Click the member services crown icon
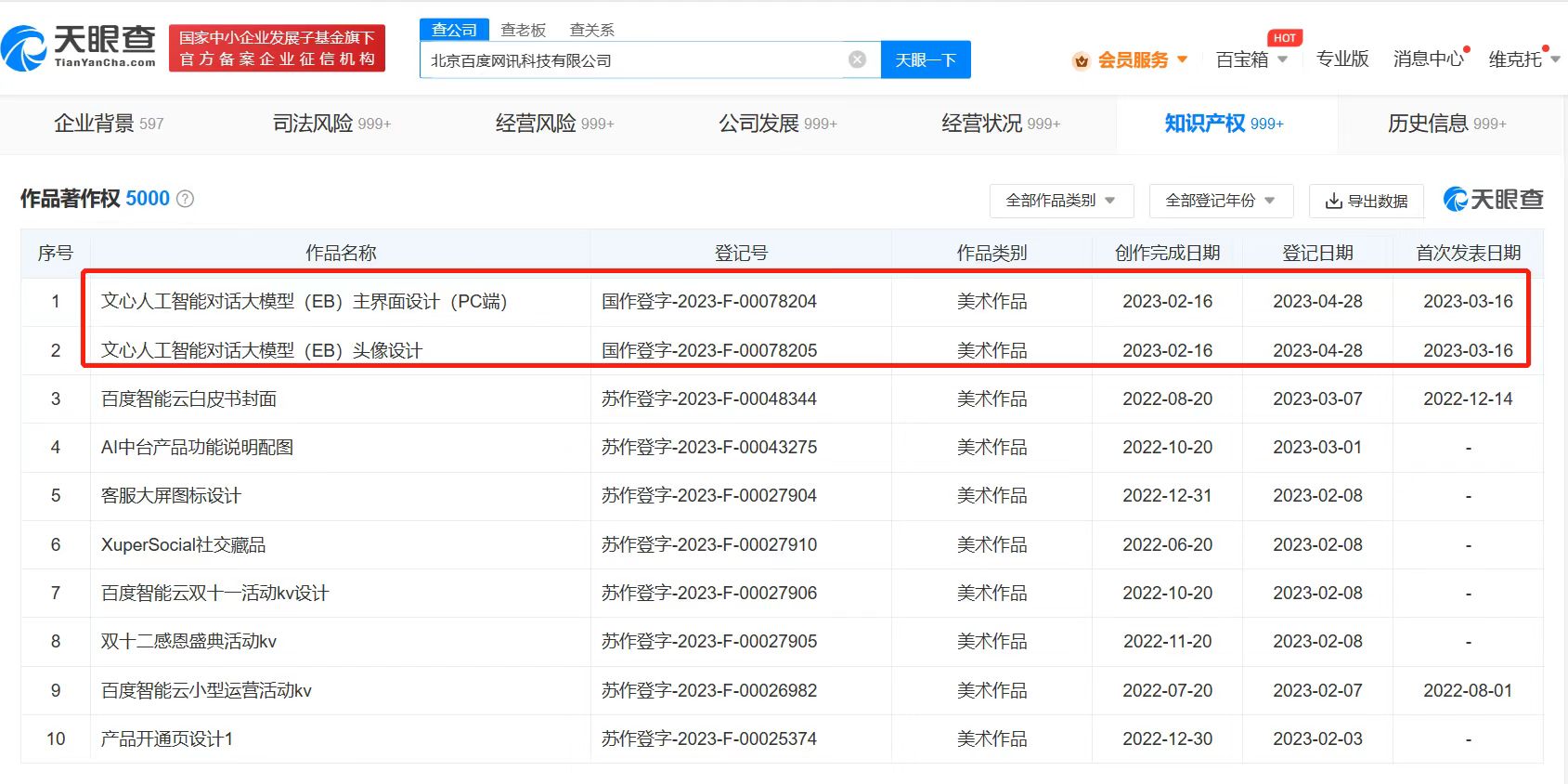 pos(1081,61)
